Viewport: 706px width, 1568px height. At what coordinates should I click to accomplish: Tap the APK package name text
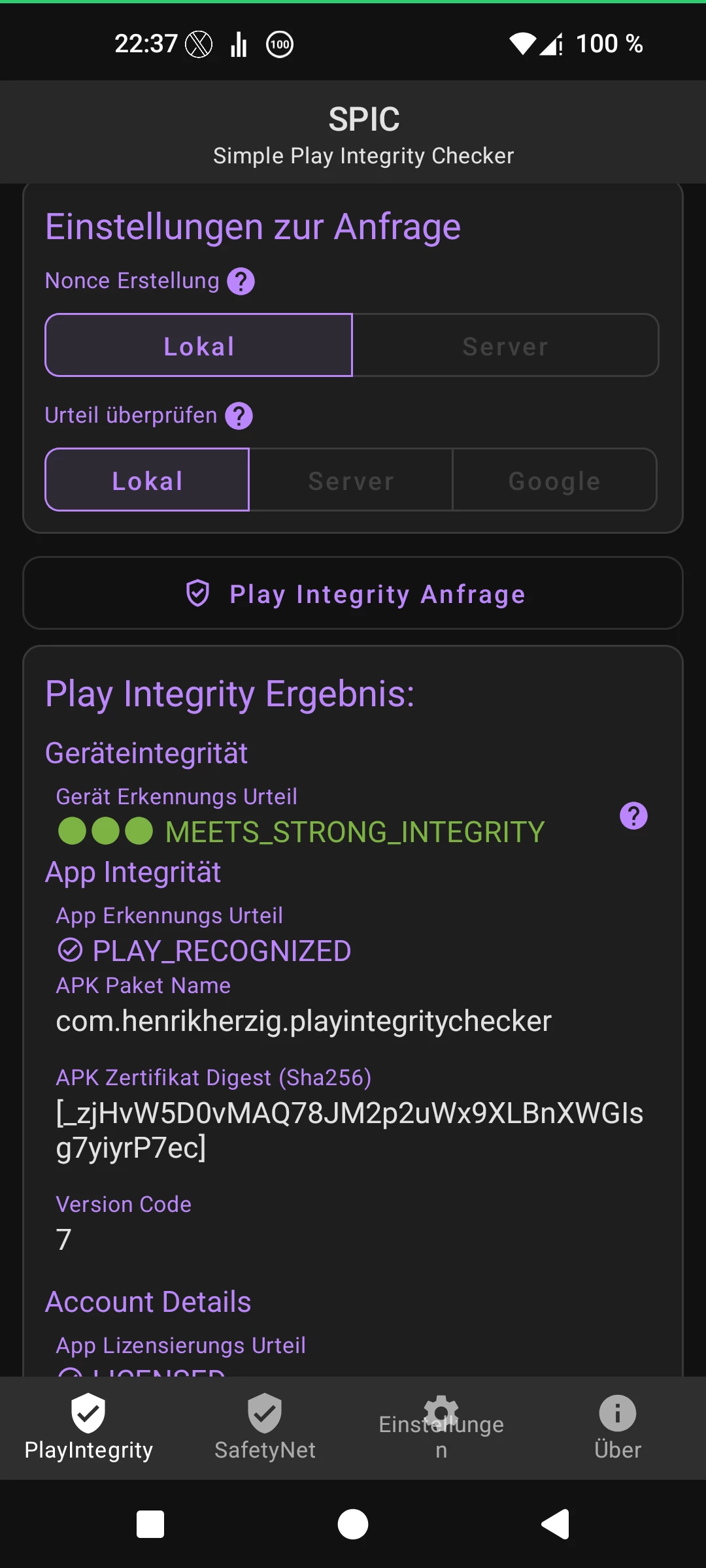303,1021
